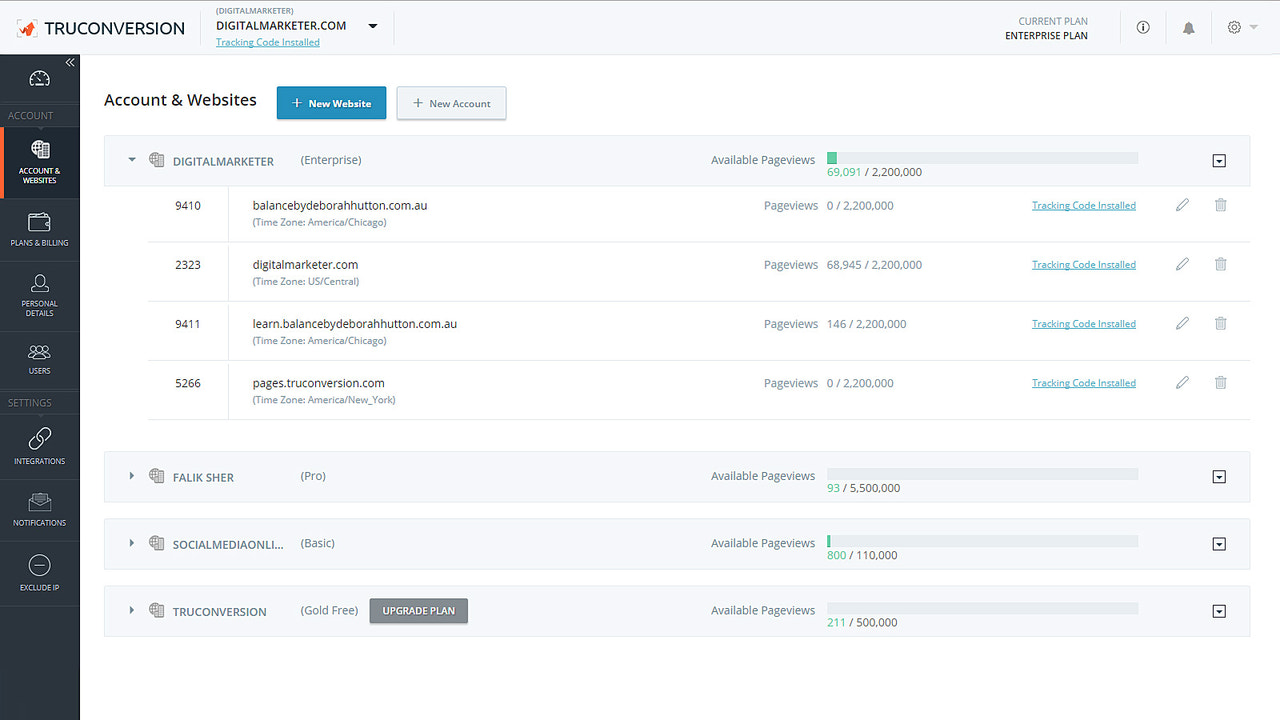Click the (Gold Free) plan label
Viewport: 1280px width, 720px height.
click(329, 610)
